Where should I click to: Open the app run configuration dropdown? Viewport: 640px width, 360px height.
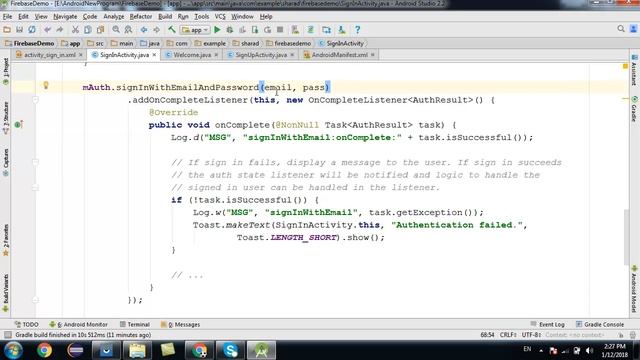196,30
